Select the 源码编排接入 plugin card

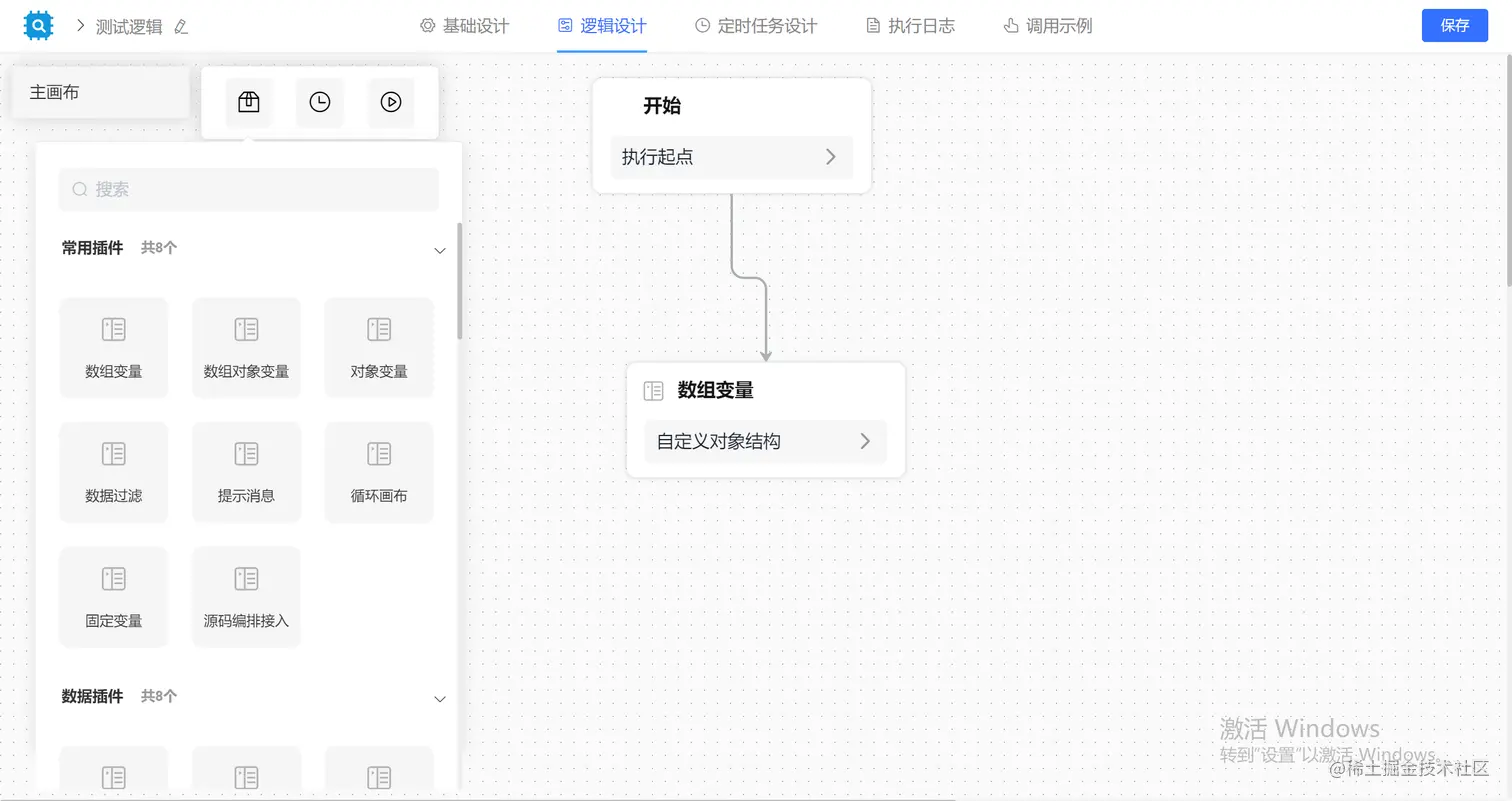(x=246, y=597)
